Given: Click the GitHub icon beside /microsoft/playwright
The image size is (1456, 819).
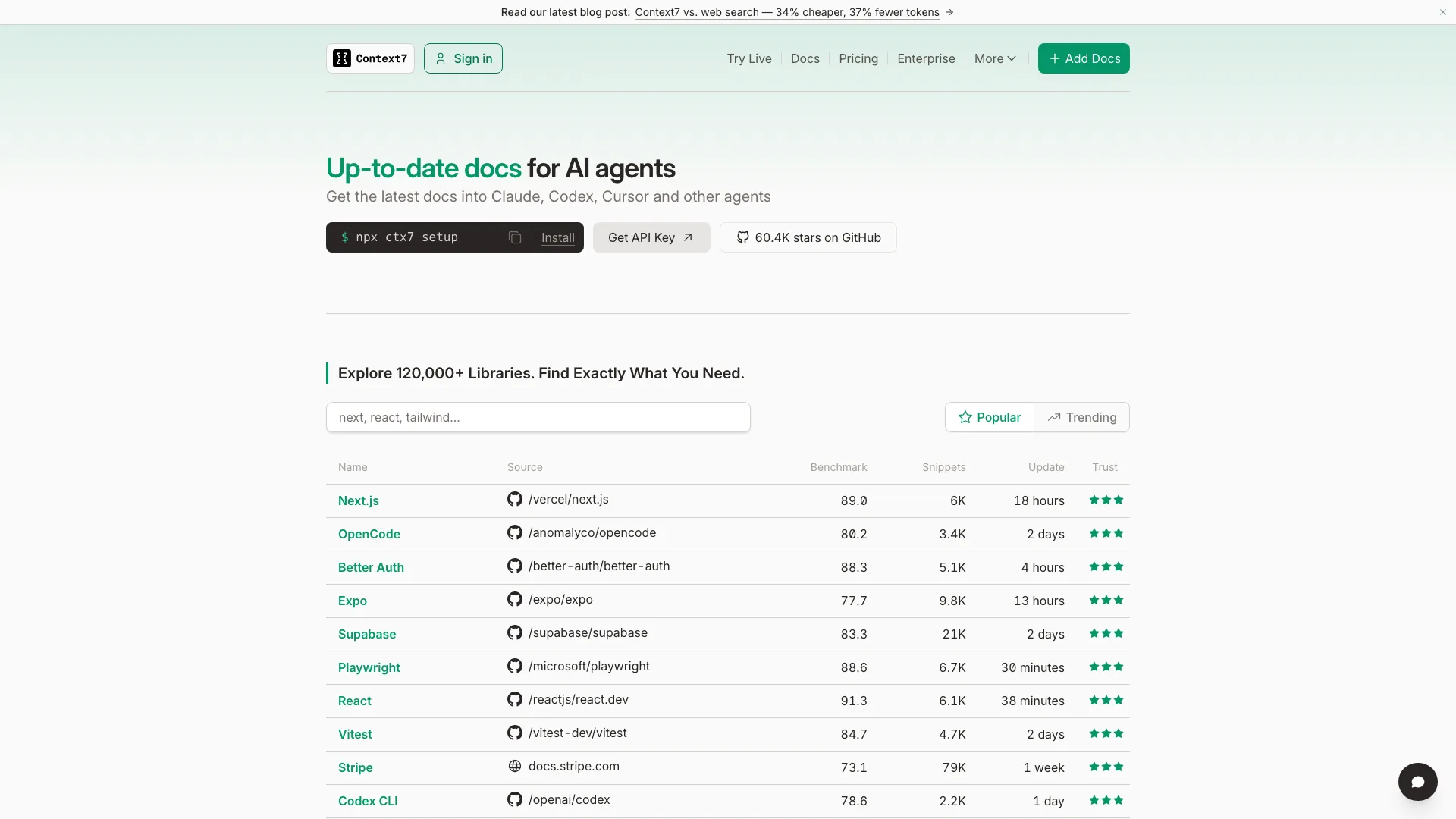Looking at the screenshot, I should (515, 666).
